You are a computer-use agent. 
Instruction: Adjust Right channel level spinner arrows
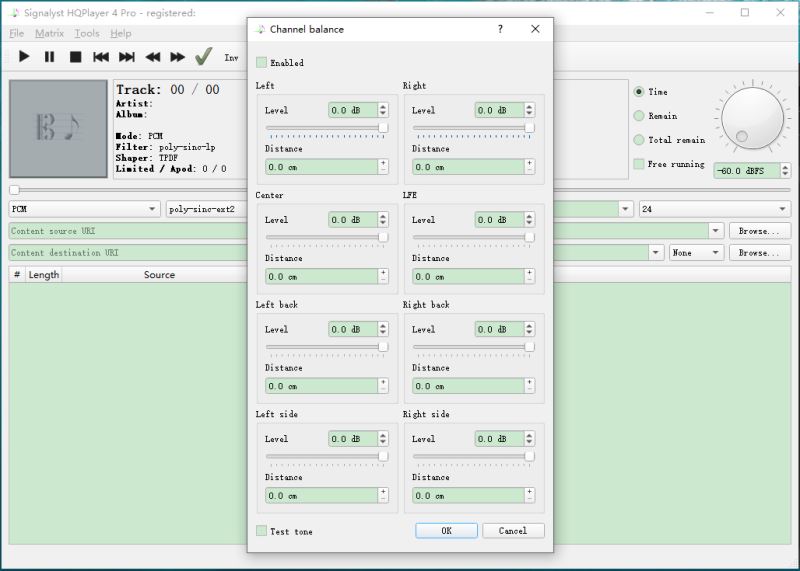530,110
